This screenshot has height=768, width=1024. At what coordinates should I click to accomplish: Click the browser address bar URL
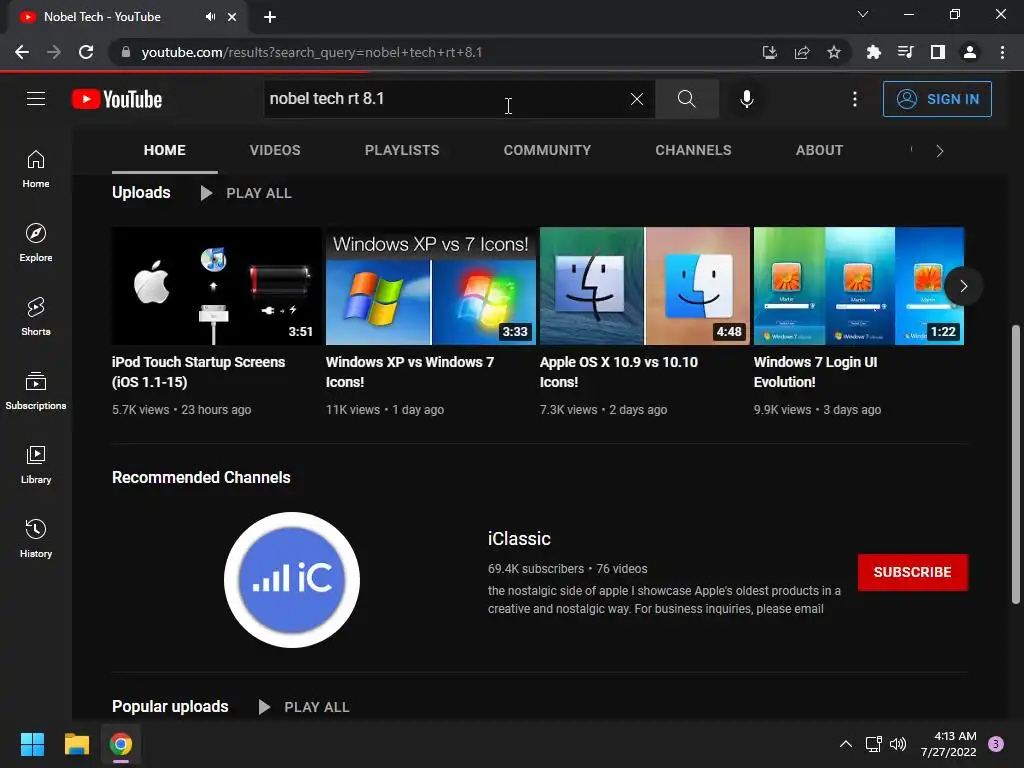tap(312, 52)
